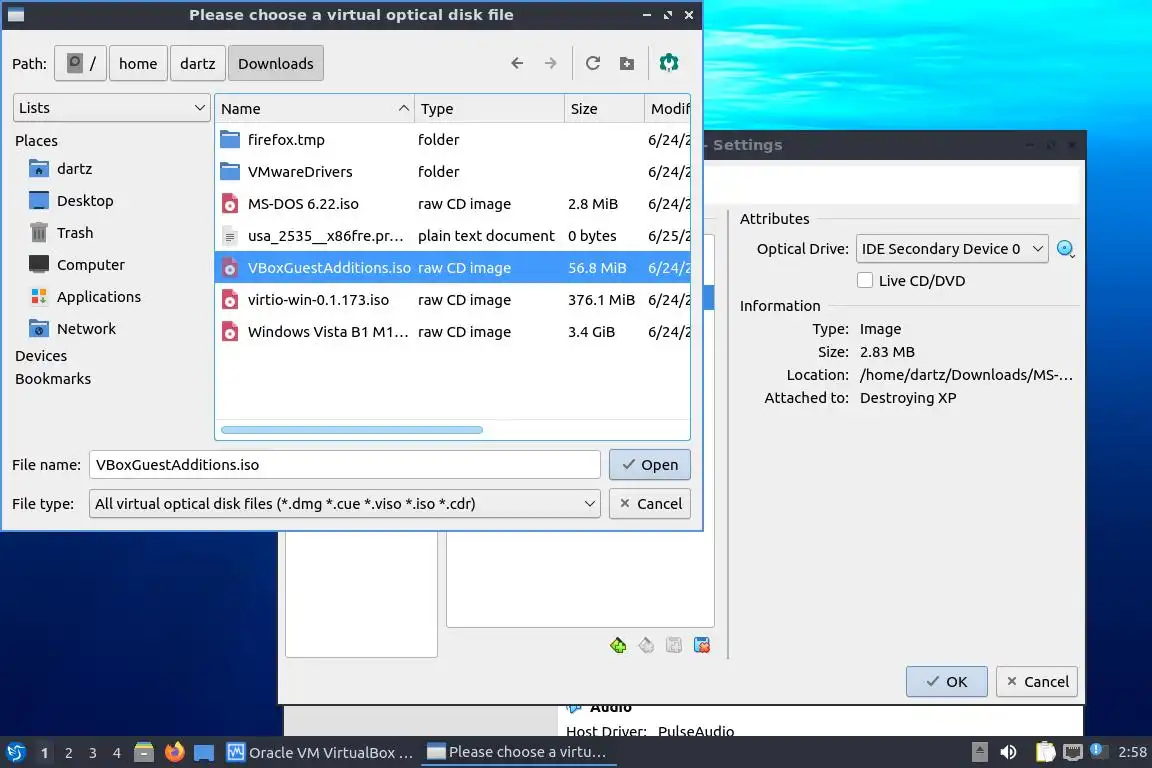Launch file manager from taskbar
1152x768 pixels.
[x=144, y=752]
